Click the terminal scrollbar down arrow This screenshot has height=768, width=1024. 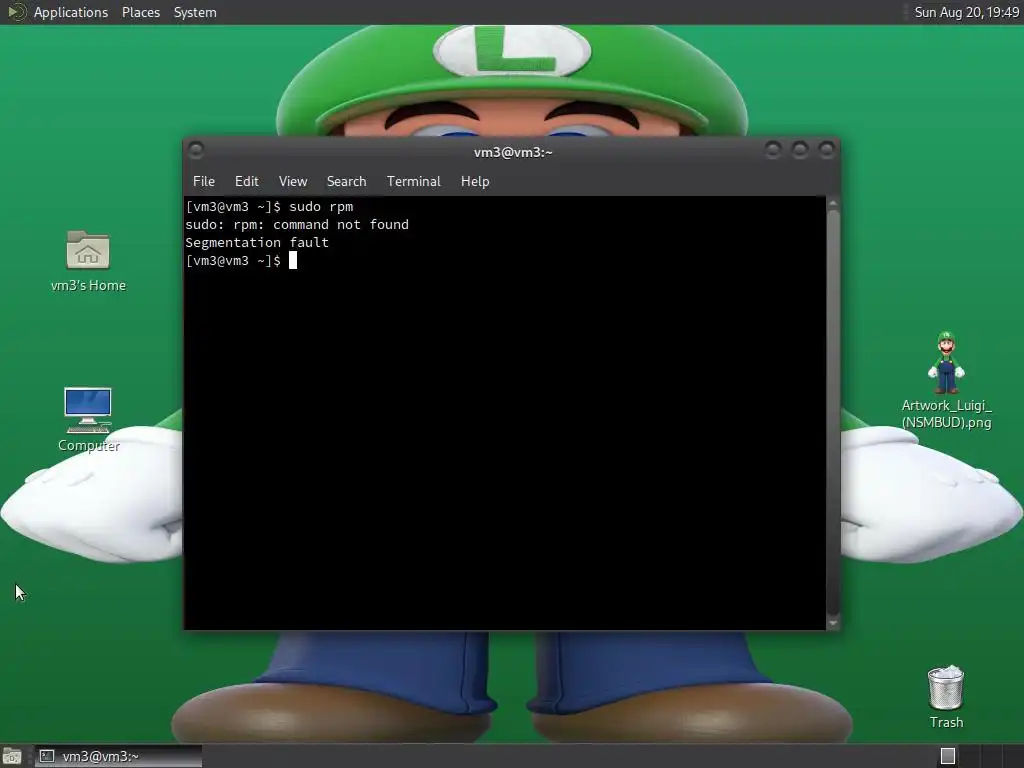(833, 623)
